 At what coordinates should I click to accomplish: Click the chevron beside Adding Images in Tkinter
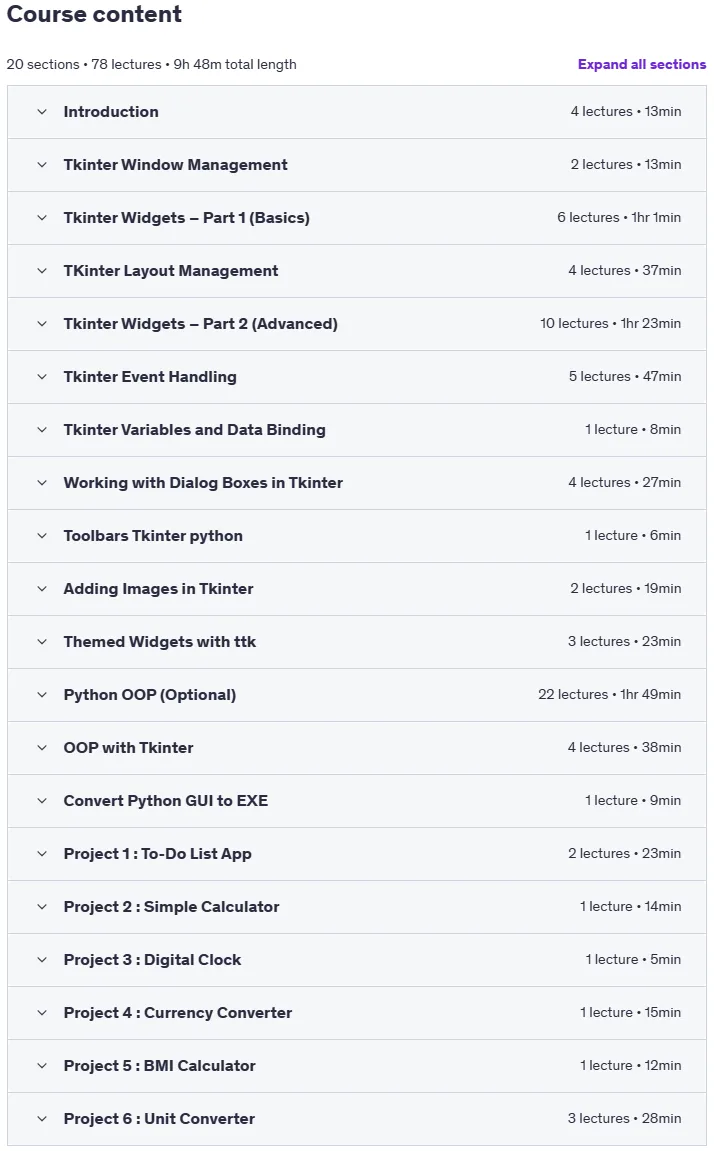[x=42, y=589]
